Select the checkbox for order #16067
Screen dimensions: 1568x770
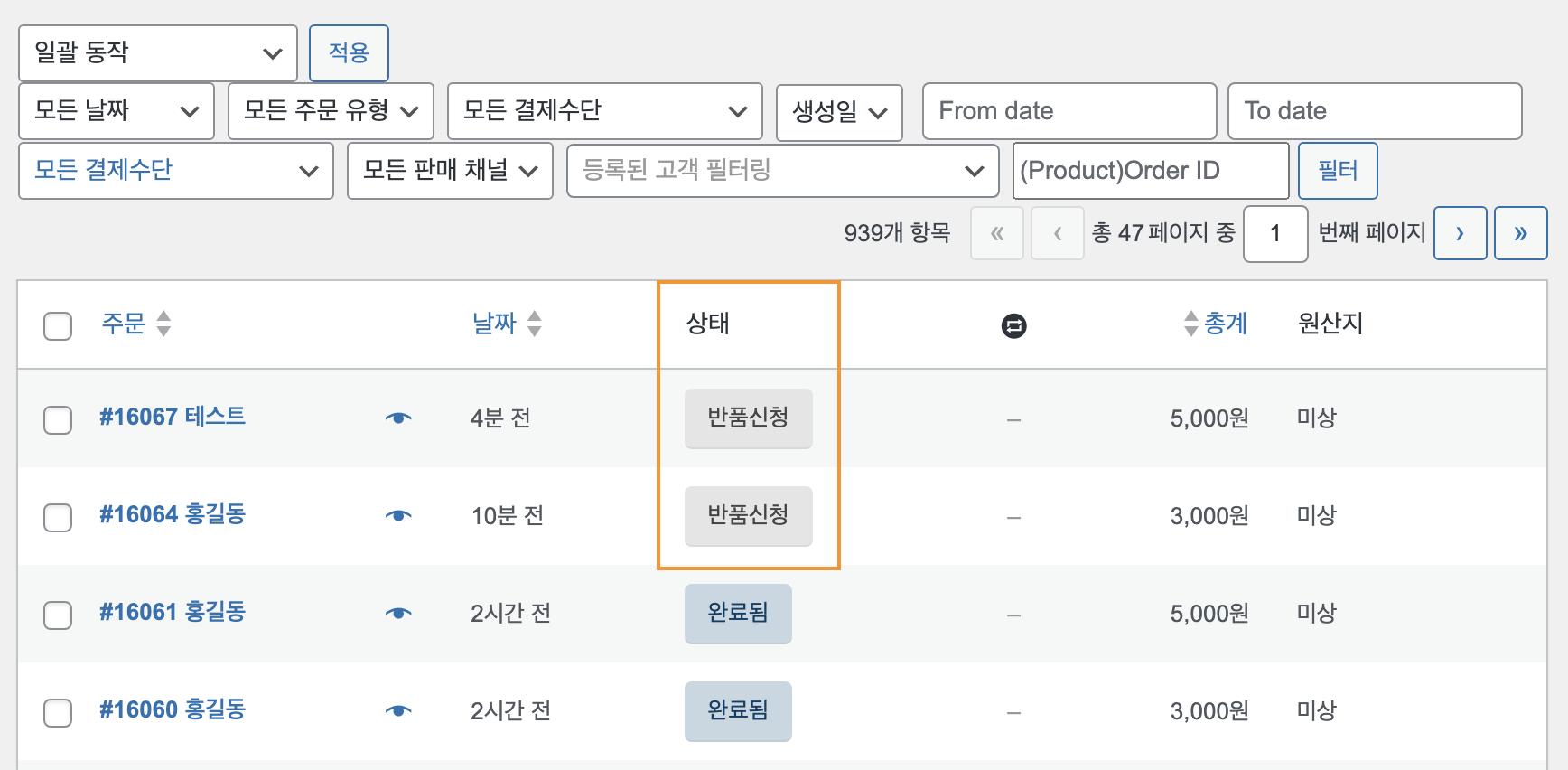pos(58,419)
